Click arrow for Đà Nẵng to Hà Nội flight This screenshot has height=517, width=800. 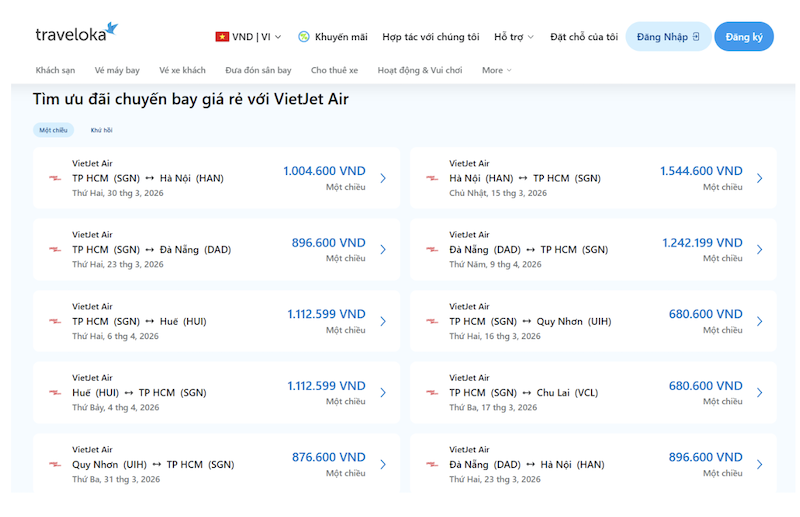[759, 465]
